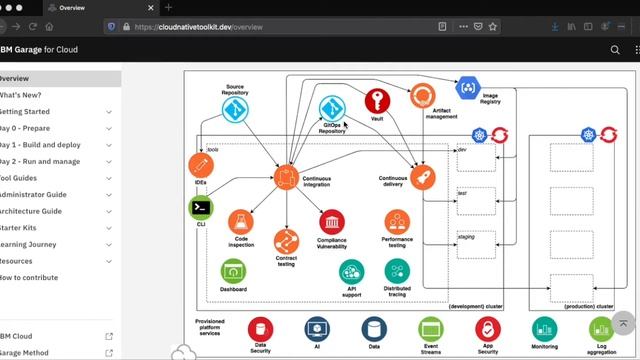Click the Log aggregation icon
640x360 pixels.
click(601, 329)
